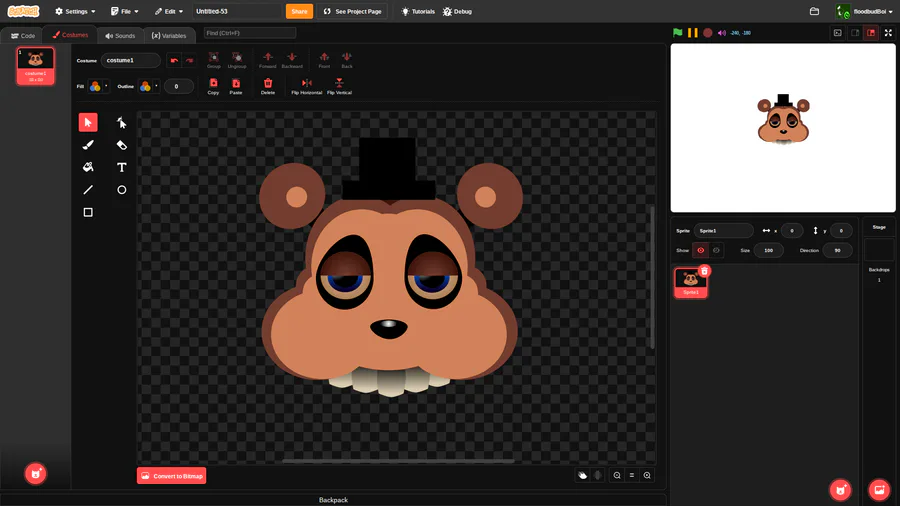The width and height of the screenshot is (900, 506).
Task: Select the Line tool
Action: [88, 190]
